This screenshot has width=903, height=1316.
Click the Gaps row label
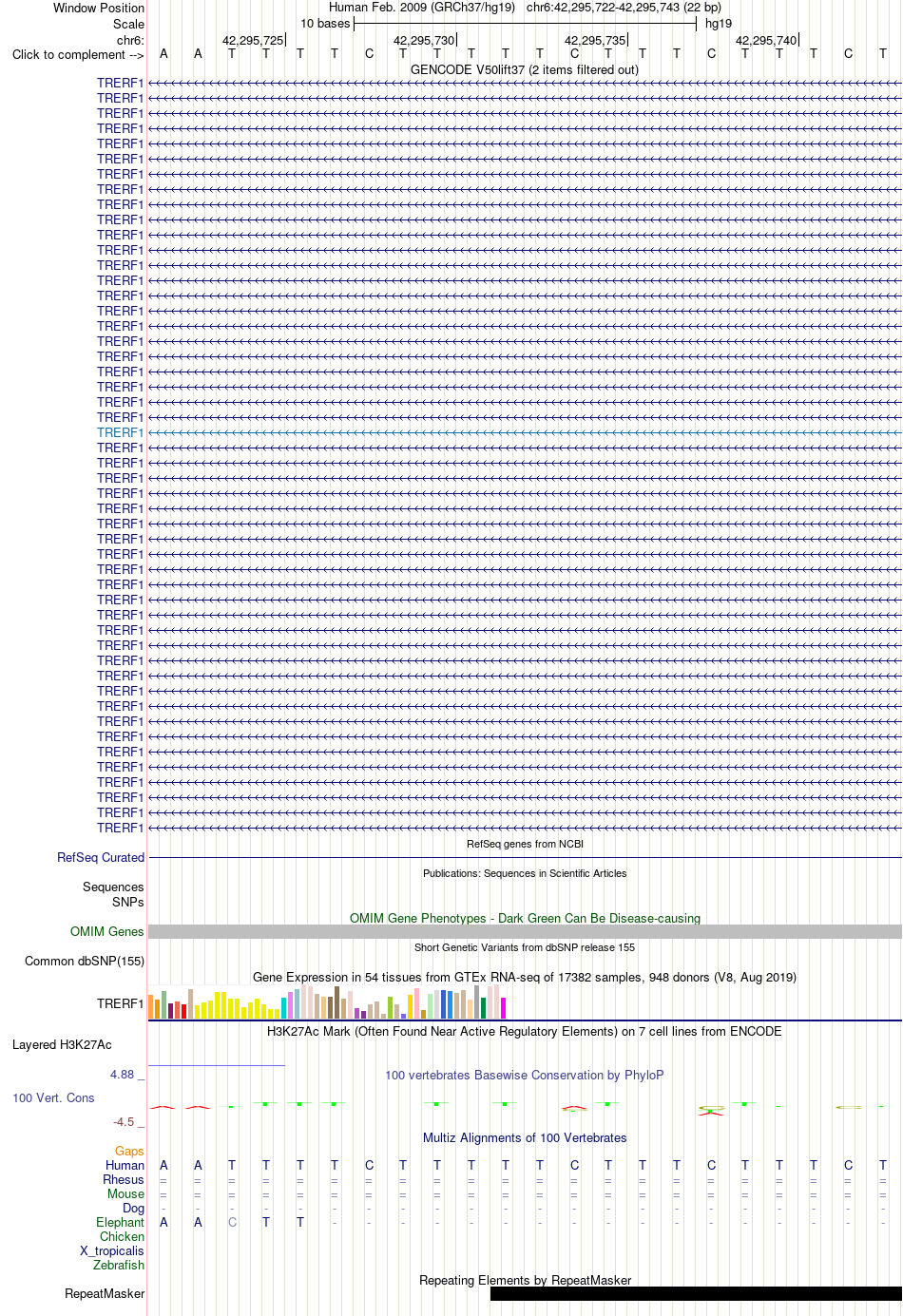point(129,1151)
